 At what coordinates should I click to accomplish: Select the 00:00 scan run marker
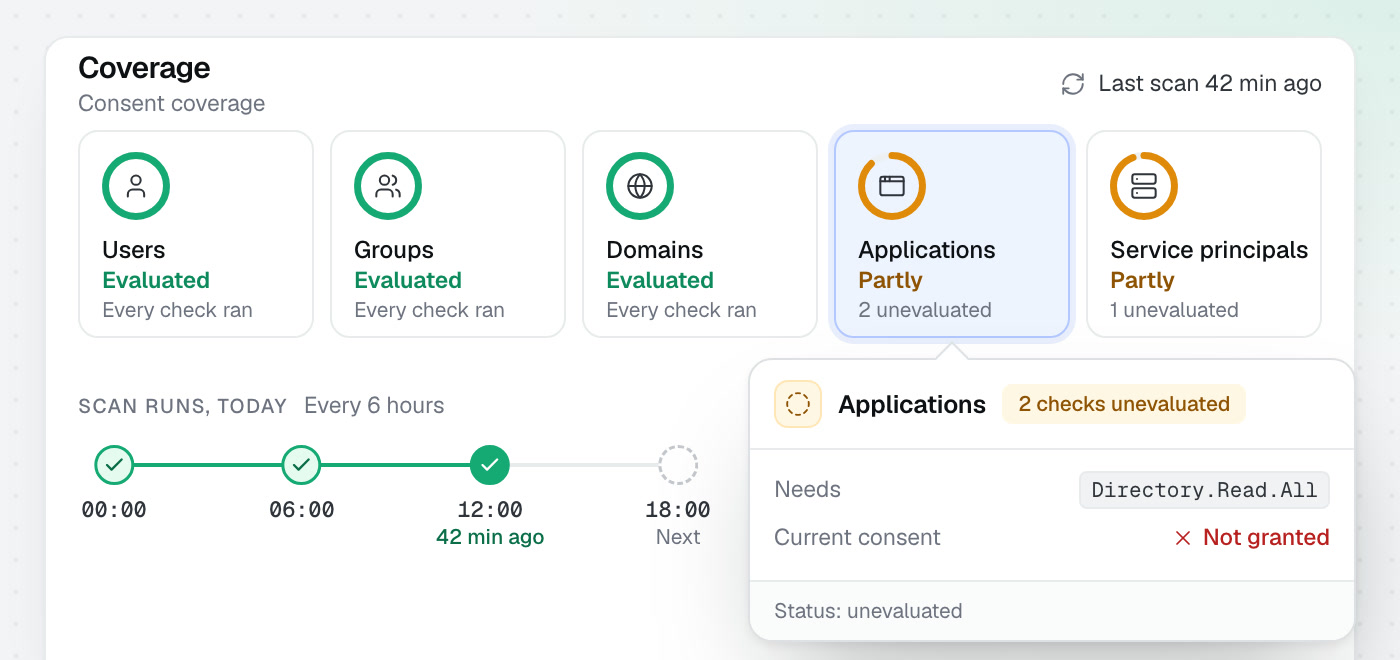coord(114,464)
